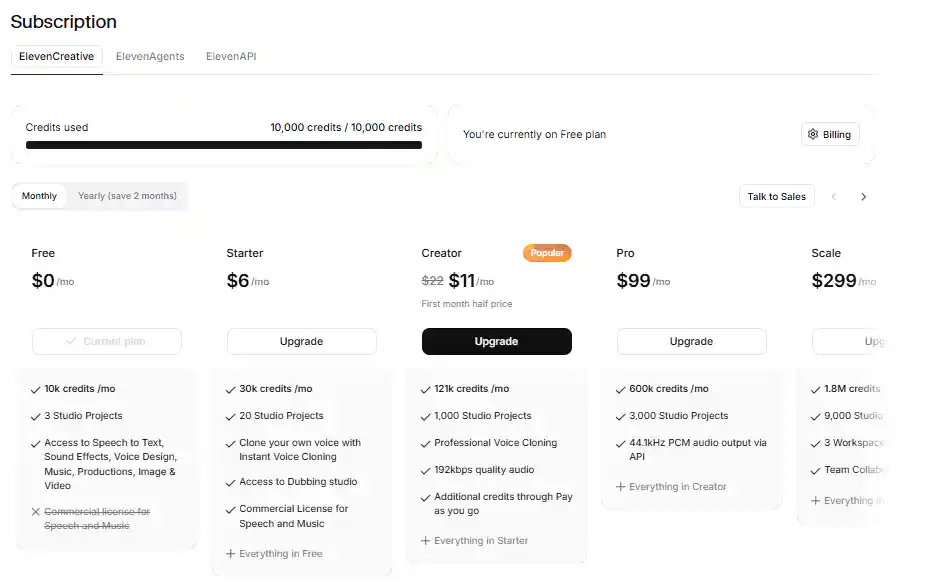946x586 pixels.
Task: Click the $299 Scale price
Action: point(843,281)
